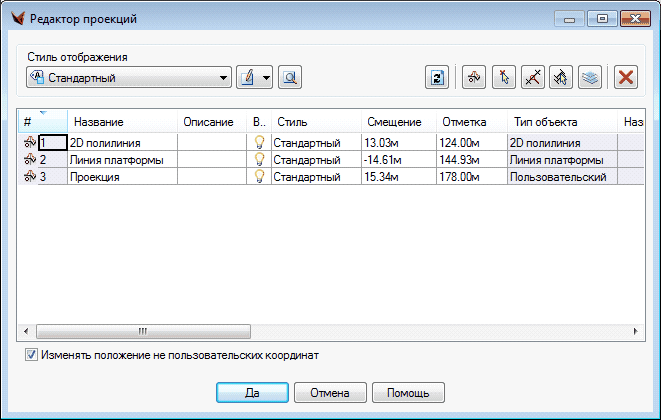This screenshot has height=420, width=661.
Task: Click the Смещение column header
Action: pyautogui.click(x=395, y=121)
